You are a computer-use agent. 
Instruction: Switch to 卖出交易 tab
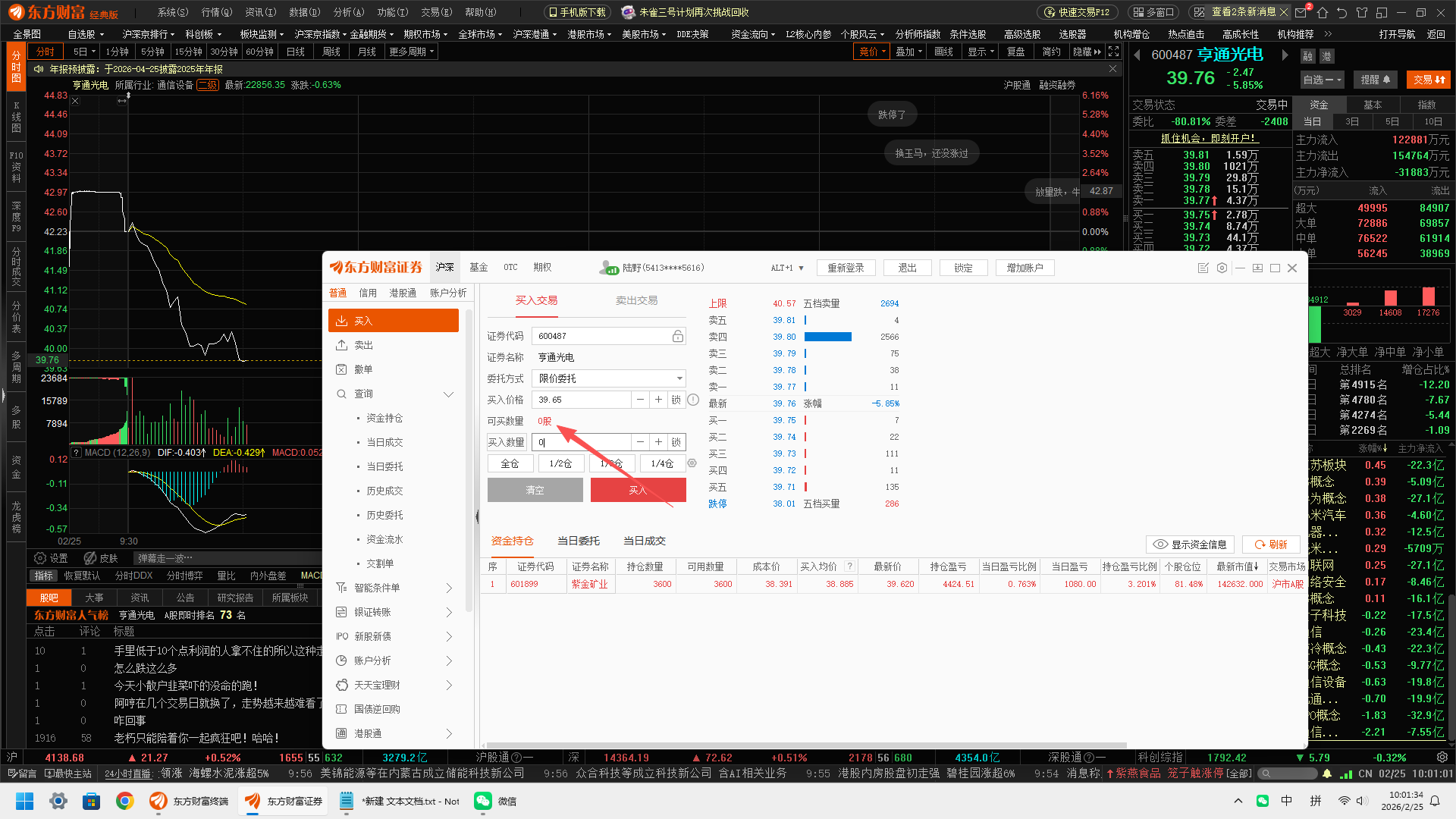pyautogui.click(x=636, y=300)
